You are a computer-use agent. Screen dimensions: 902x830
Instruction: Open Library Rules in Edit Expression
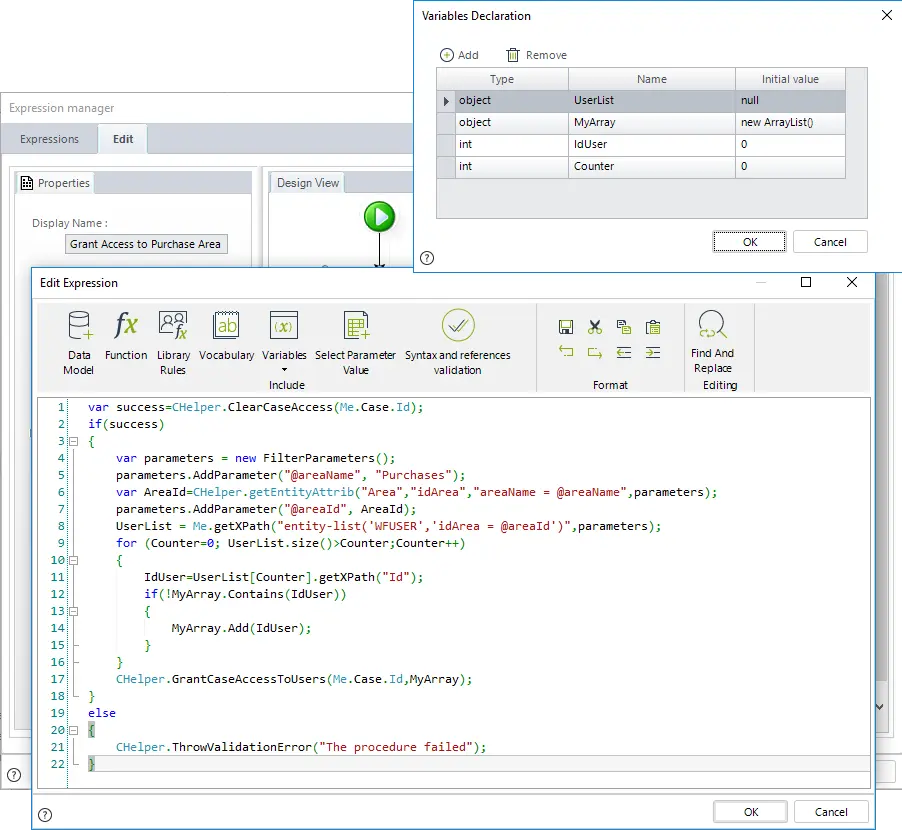coord(173,343)
